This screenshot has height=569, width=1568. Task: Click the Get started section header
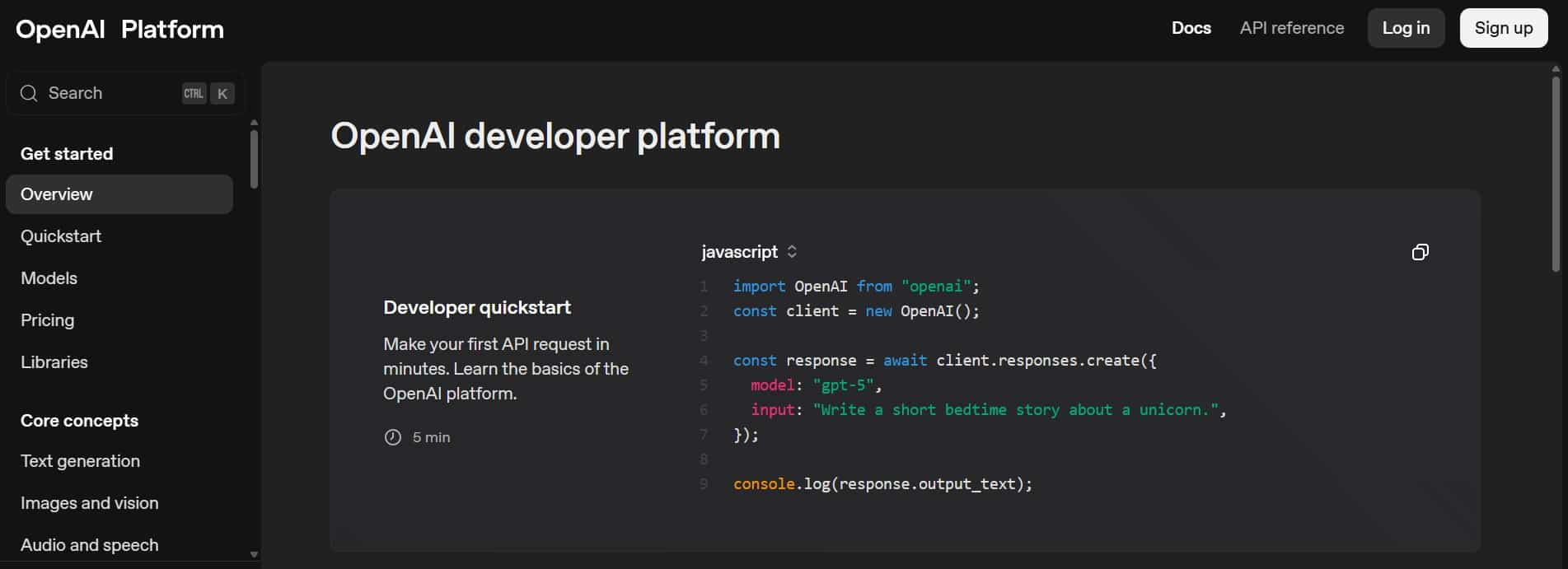point(67,154)
